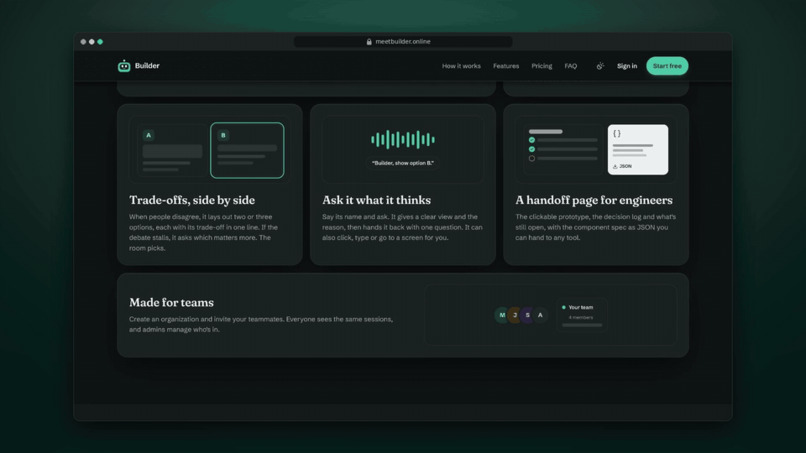Go to the Features nav link
The height and width of the screenshot is (453, 806).
[x=506, y=66]
